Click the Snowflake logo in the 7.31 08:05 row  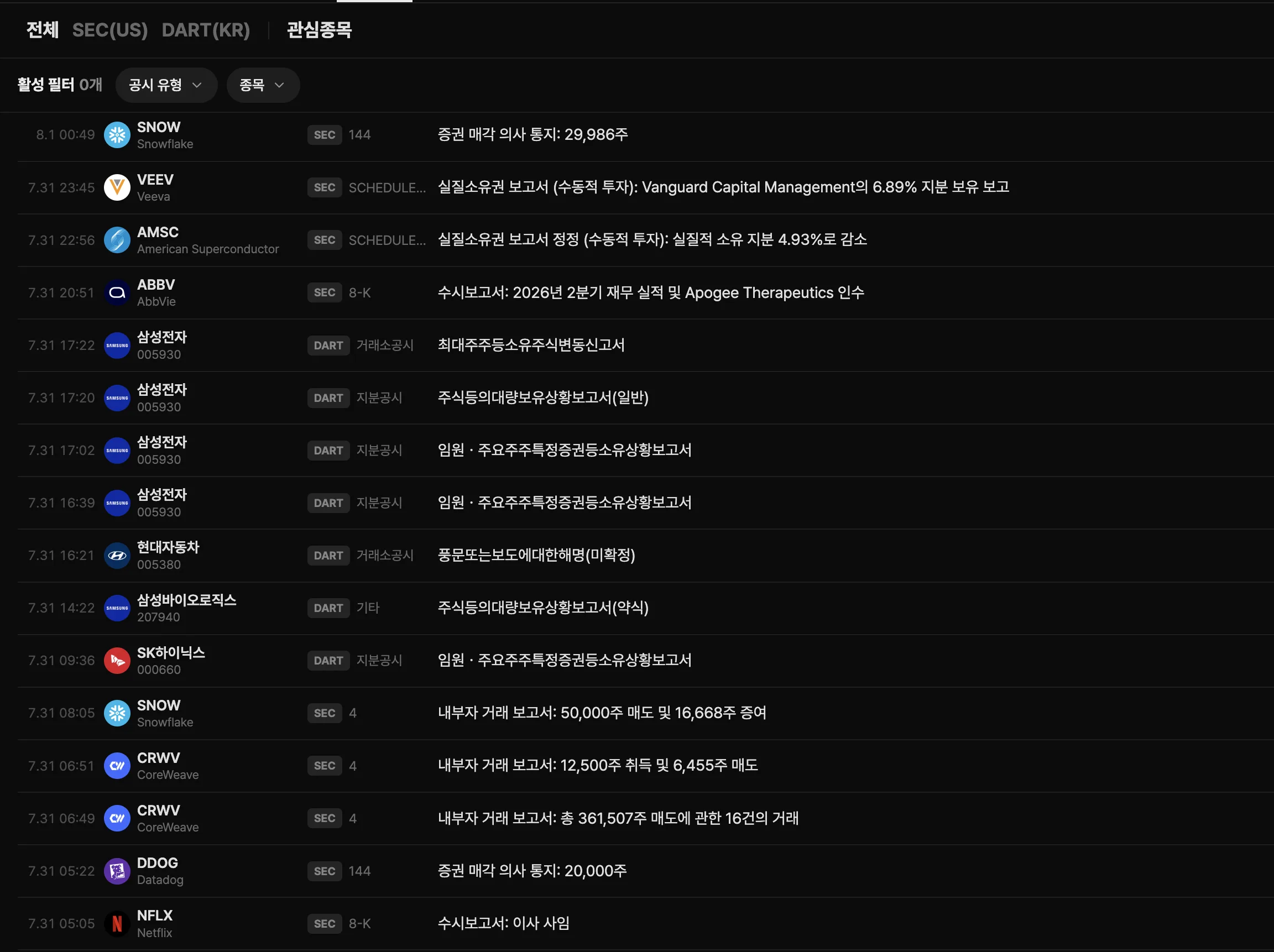tap(117, 713)
